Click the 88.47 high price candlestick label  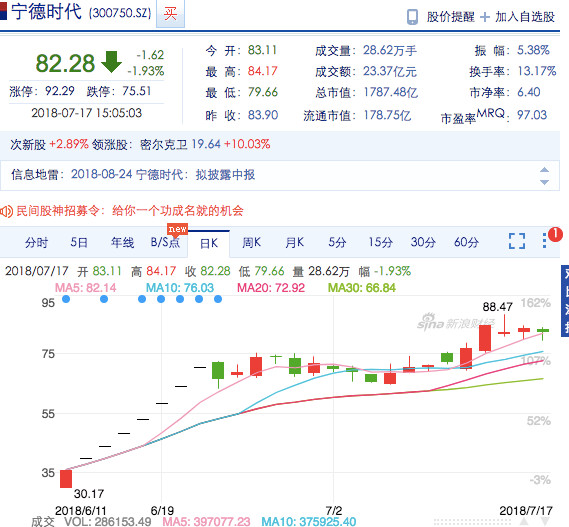(x=498, y=307)
